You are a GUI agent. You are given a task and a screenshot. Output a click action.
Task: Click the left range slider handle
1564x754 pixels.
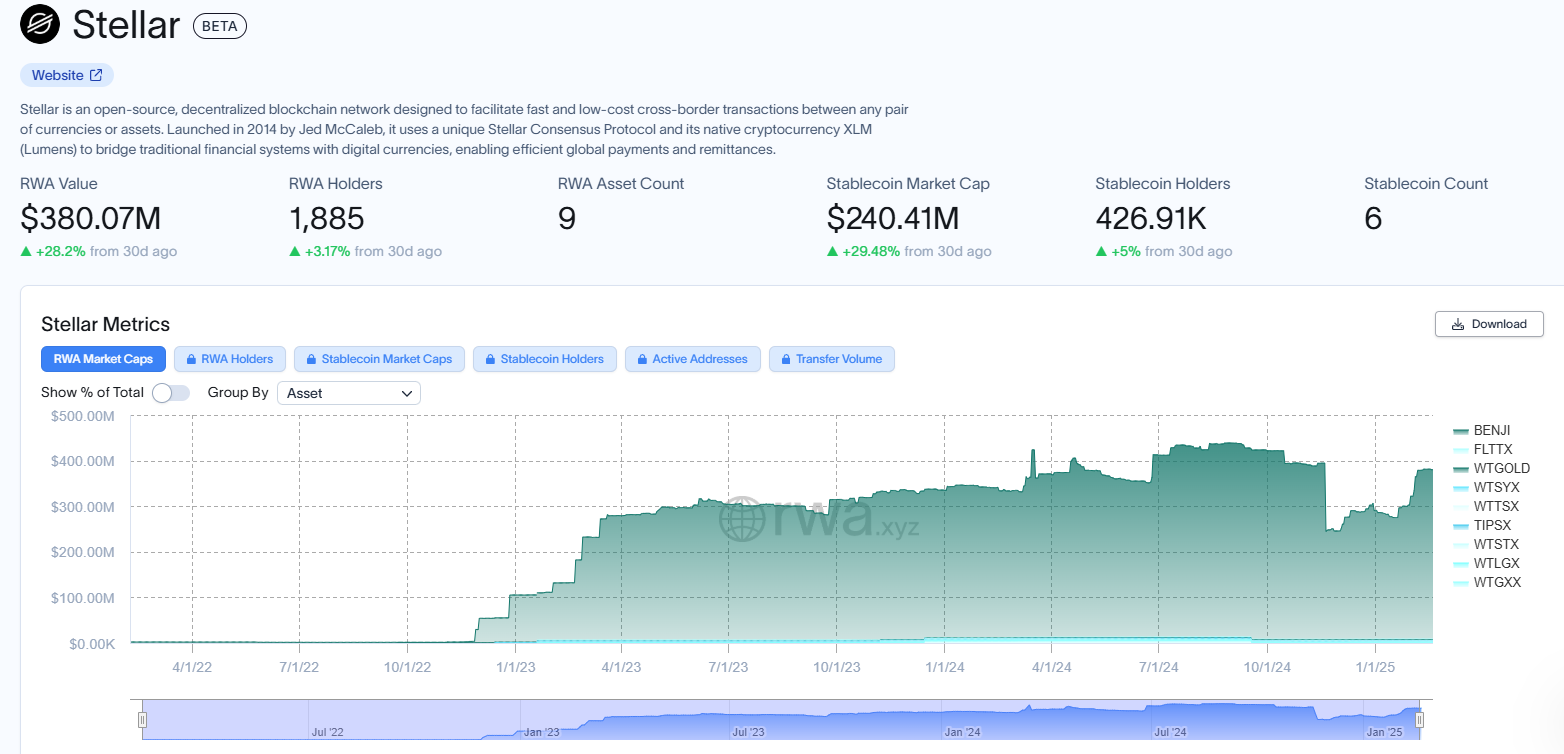tap(142, 719)
